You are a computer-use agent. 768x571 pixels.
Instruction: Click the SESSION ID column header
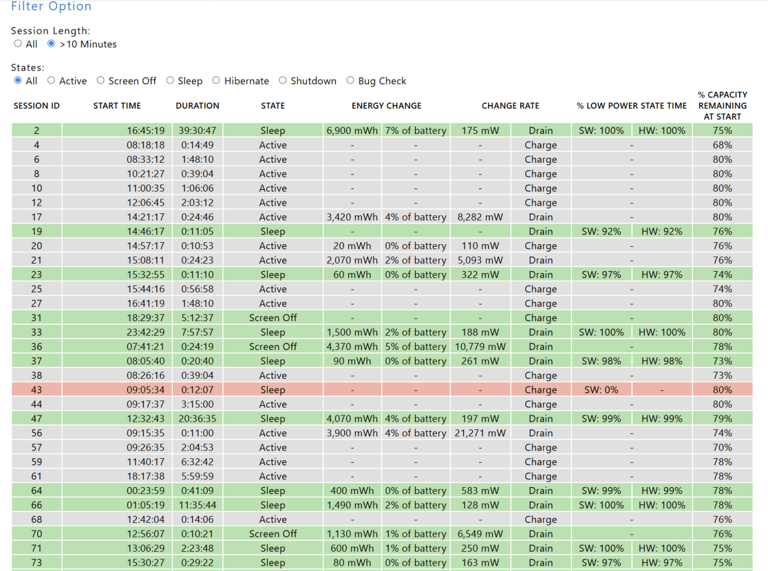37,106
